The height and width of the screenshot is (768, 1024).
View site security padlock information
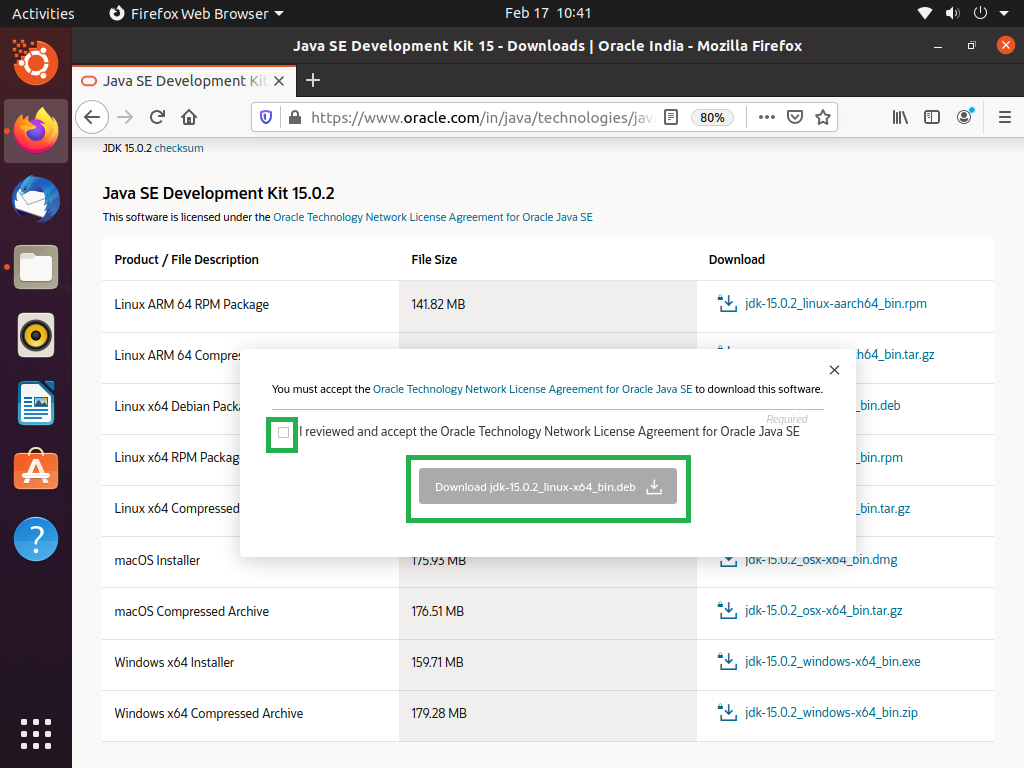pyautogui.click(x=295, y=118)
